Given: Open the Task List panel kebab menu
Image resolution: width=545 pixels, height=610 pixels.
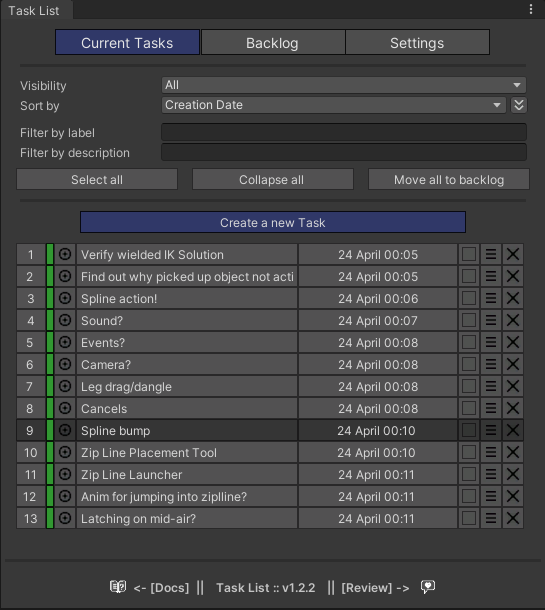Looking at the screenshot, I should [x=531, y=9].
